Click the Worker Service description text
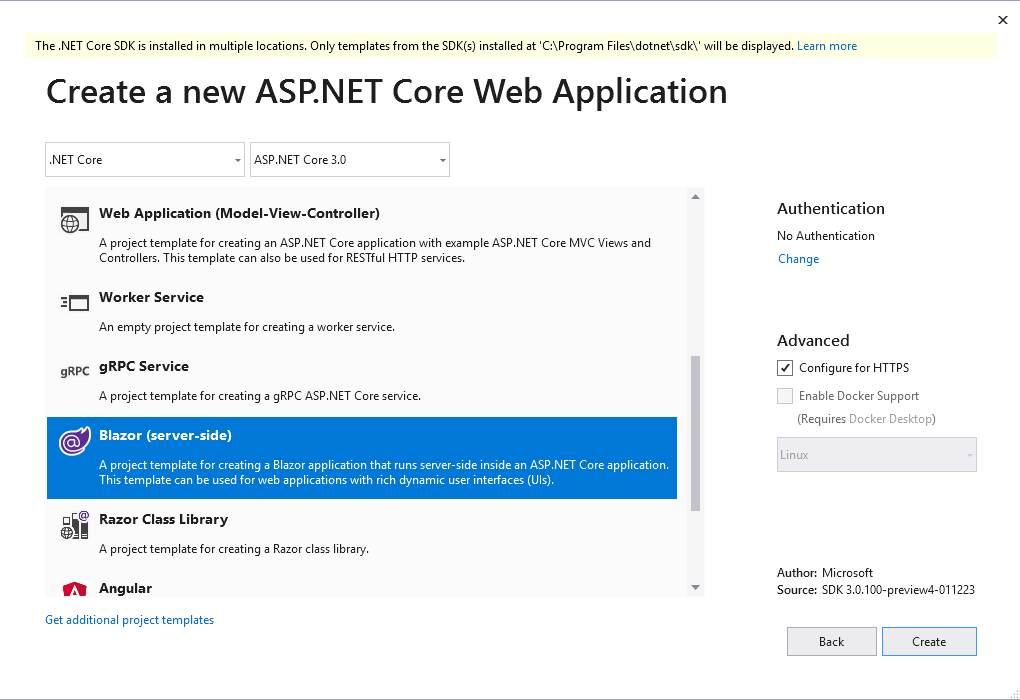Screen dimensions: 1020x700 pyautogui.click(x=247, y=327)
